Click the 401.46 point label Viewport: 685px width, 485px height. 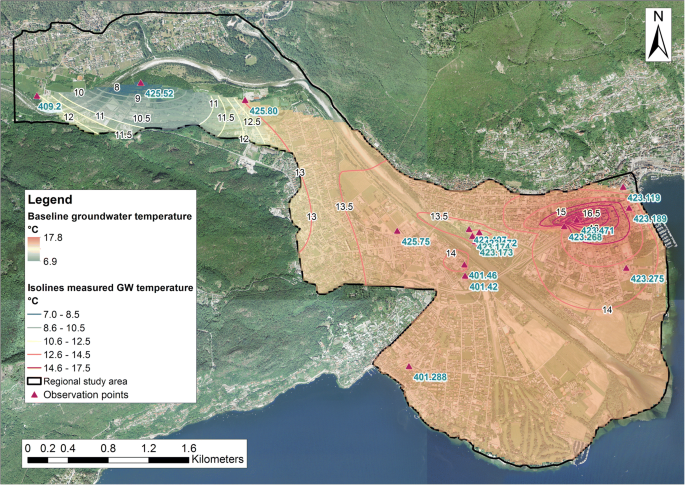483,275
